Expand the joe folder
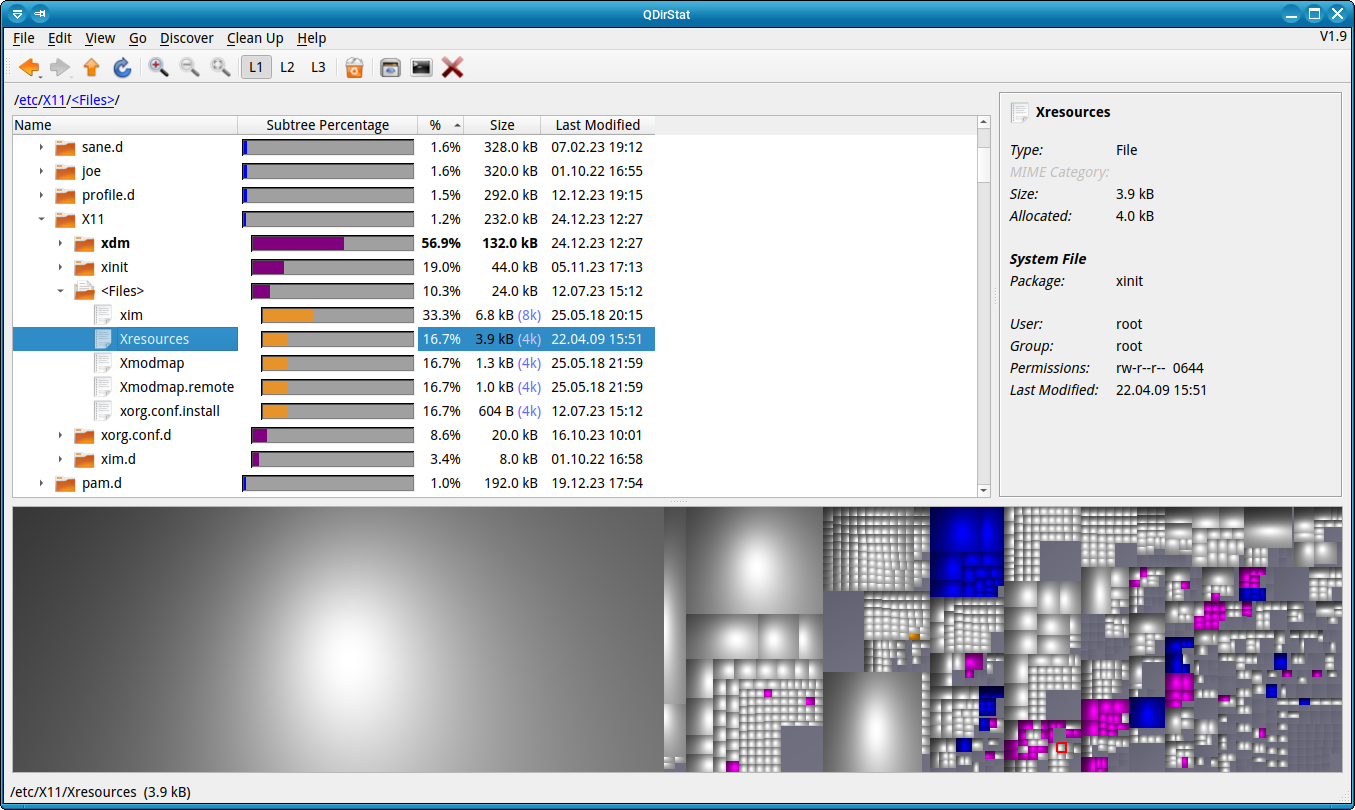This screenshot has height=810, width=1355. pyautogui.click(x=41, y=171)
